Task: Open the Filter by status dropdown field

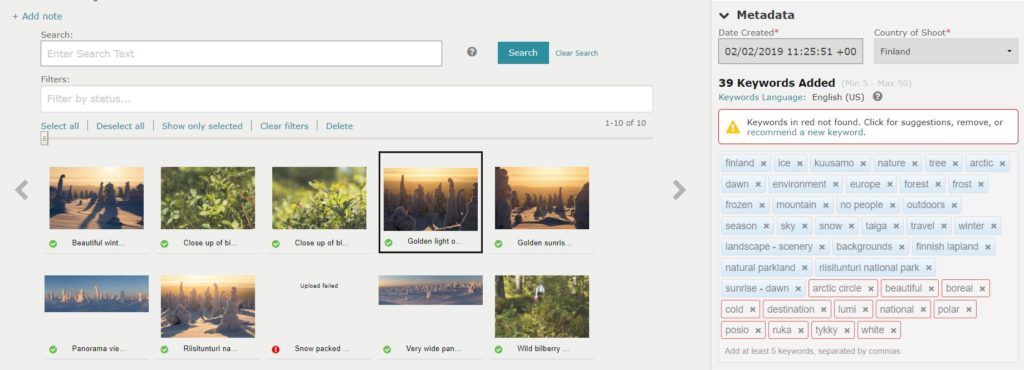Action: (x=346, y=99)
